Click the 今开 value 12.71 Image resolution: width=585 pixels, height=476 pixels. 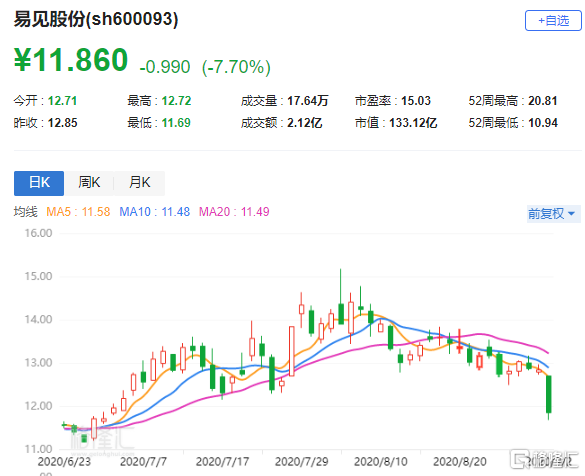62,101
